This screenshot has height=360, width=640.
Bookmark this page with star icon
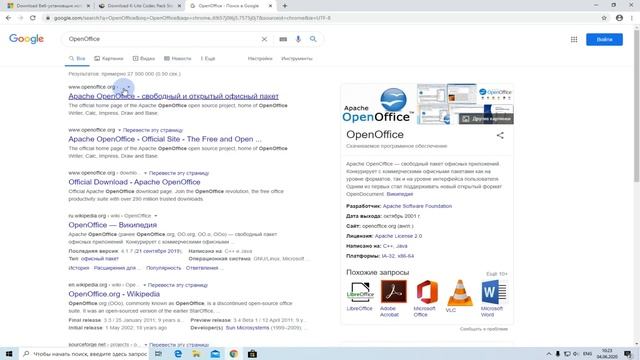point(604,18)
